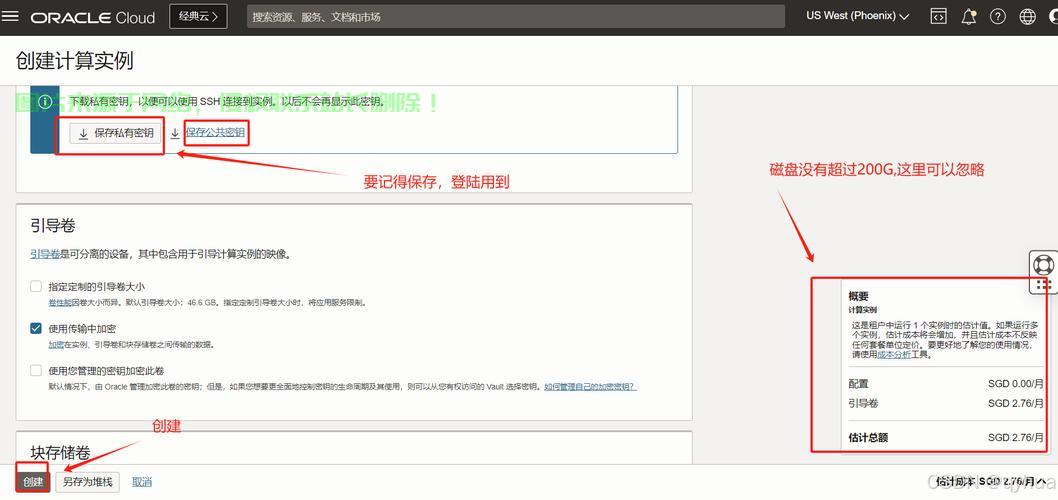Click the 另存为堆栈 button

[88, 482]
